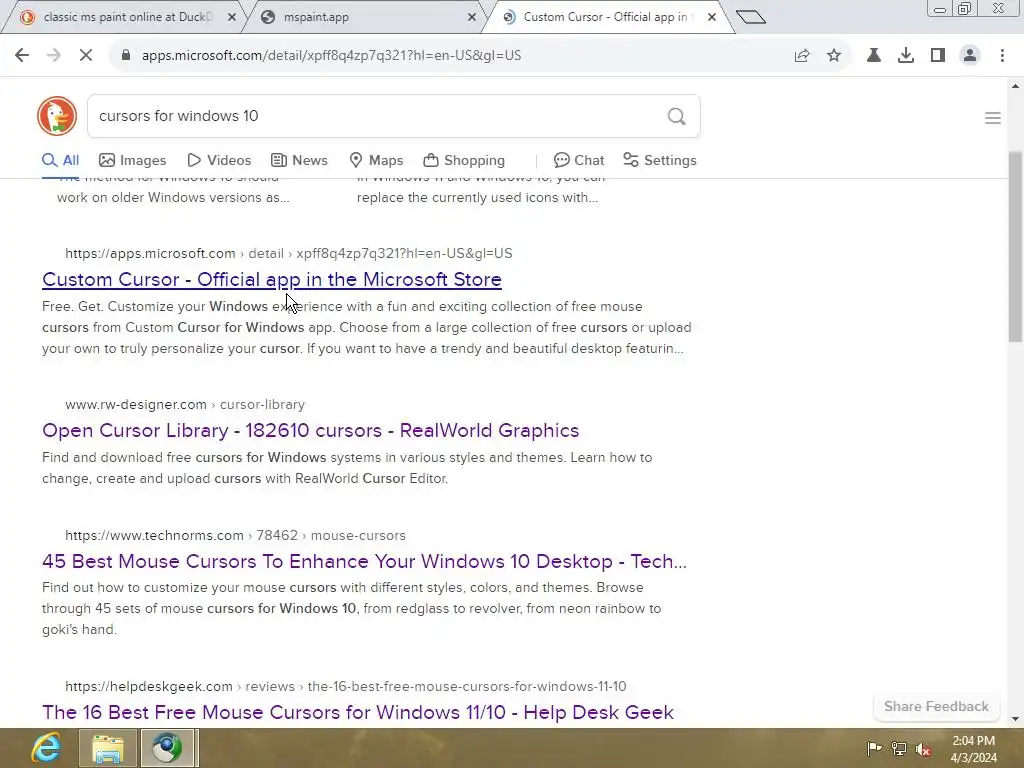Open Custom Cursor Microsoft Store result
This screenshot has width=1024, height=768.
click(x=272, y=280)
